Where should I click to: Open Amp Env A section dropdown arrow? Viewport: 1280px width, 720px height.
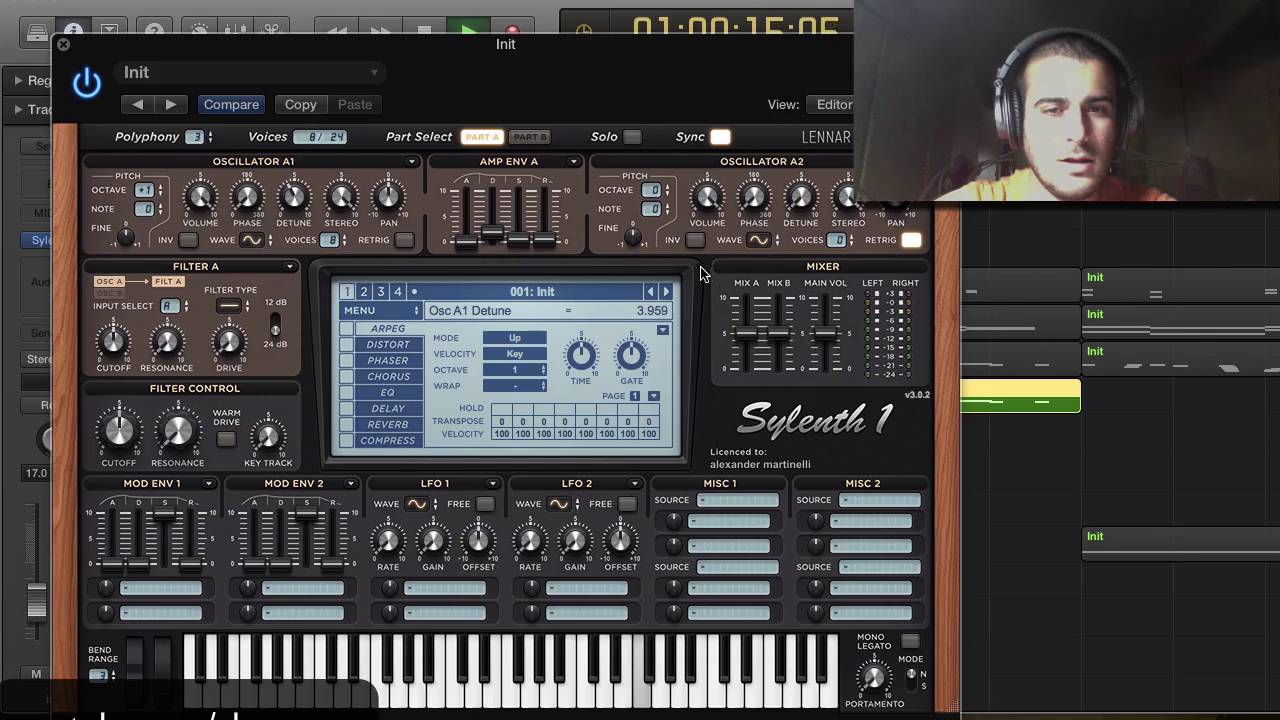click(x=574, y=162)
